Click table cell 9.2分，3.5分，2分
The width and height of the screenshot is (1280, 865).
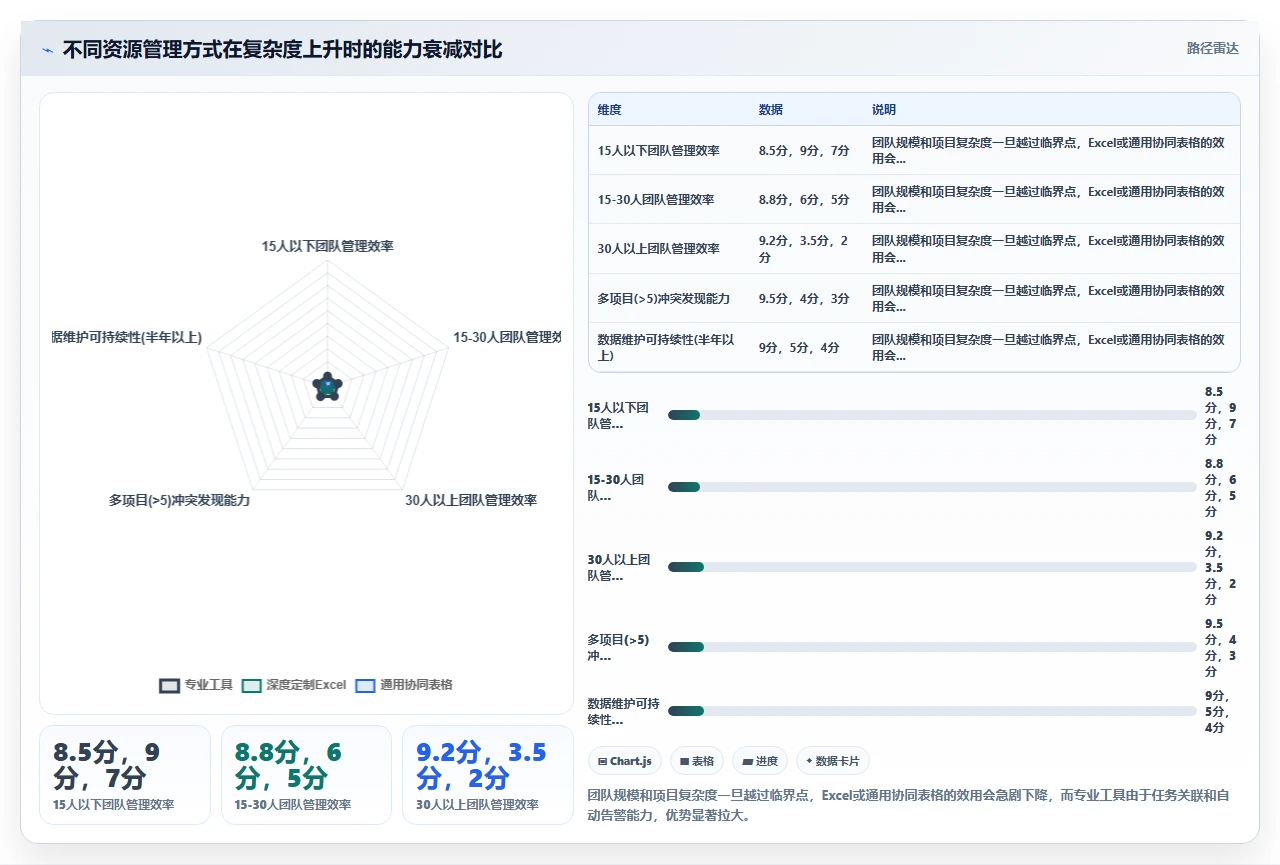point(804,249)
